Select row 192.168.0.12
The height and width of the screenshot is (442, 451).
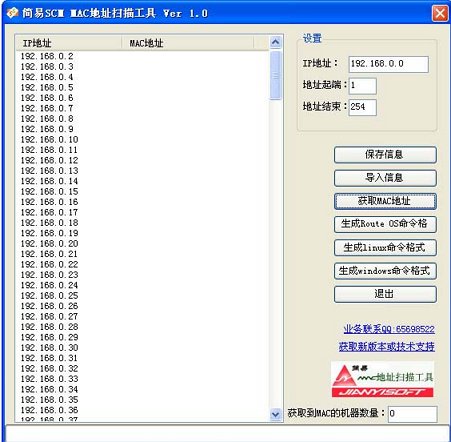(142, 160)
